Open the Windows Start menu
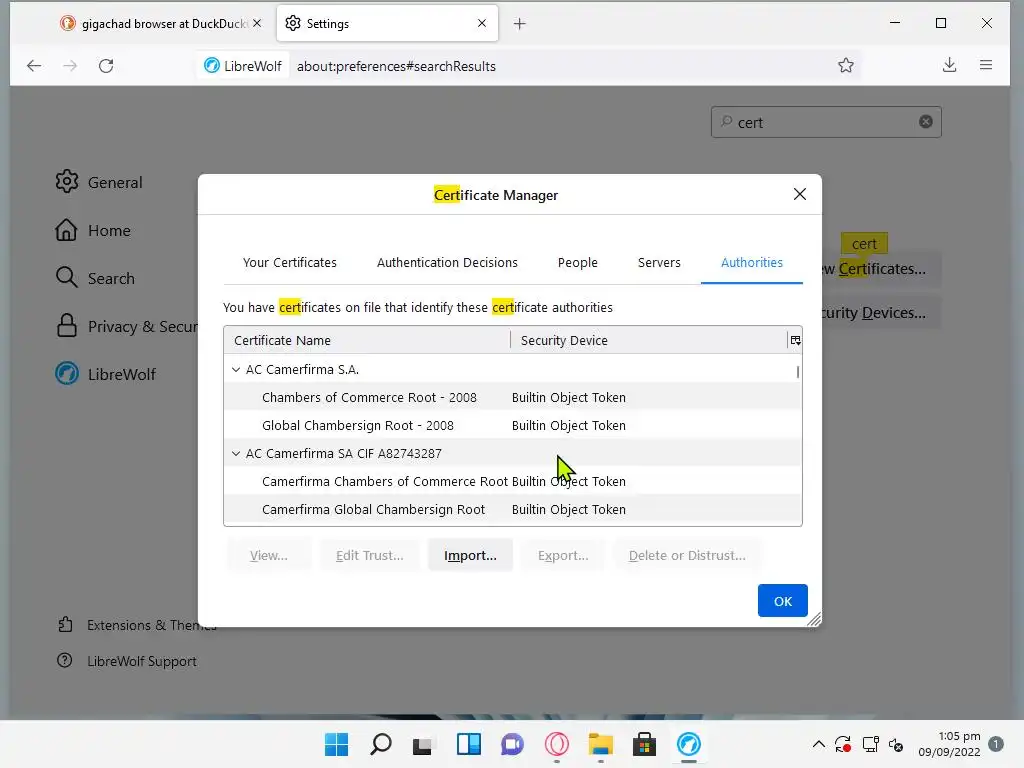The image size is (1024, 768). [336, 744]
